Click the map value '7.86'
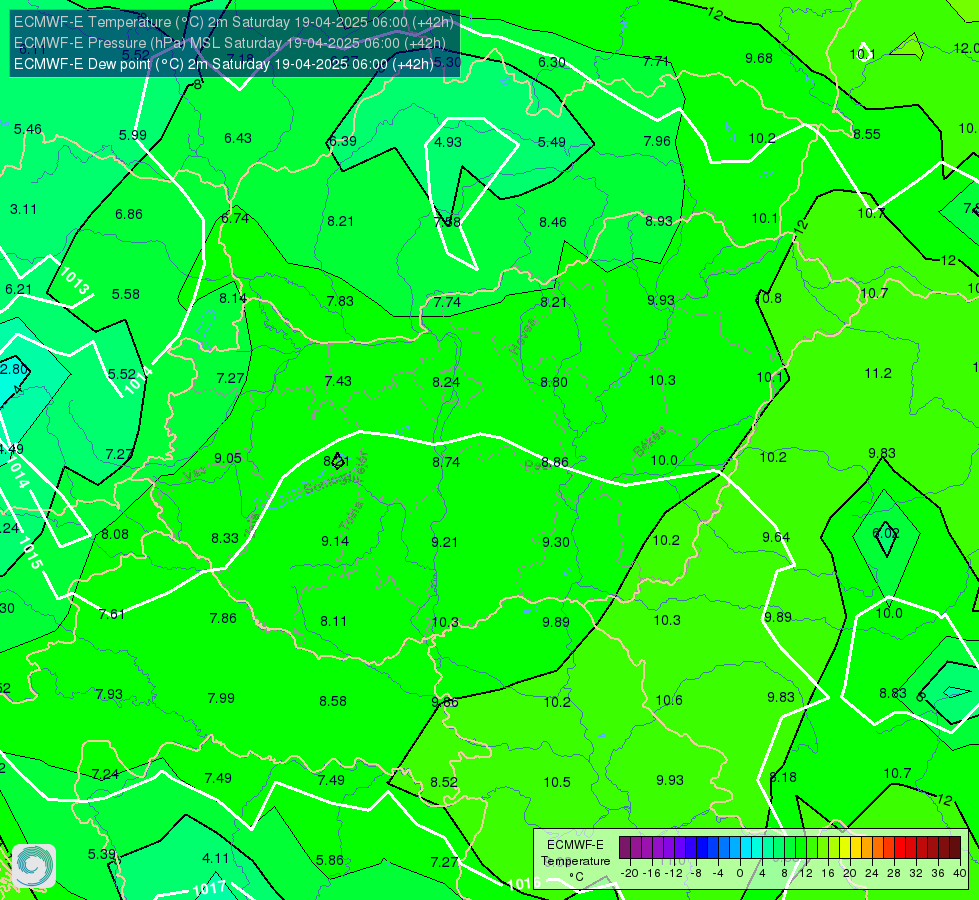 pos(223,618)
